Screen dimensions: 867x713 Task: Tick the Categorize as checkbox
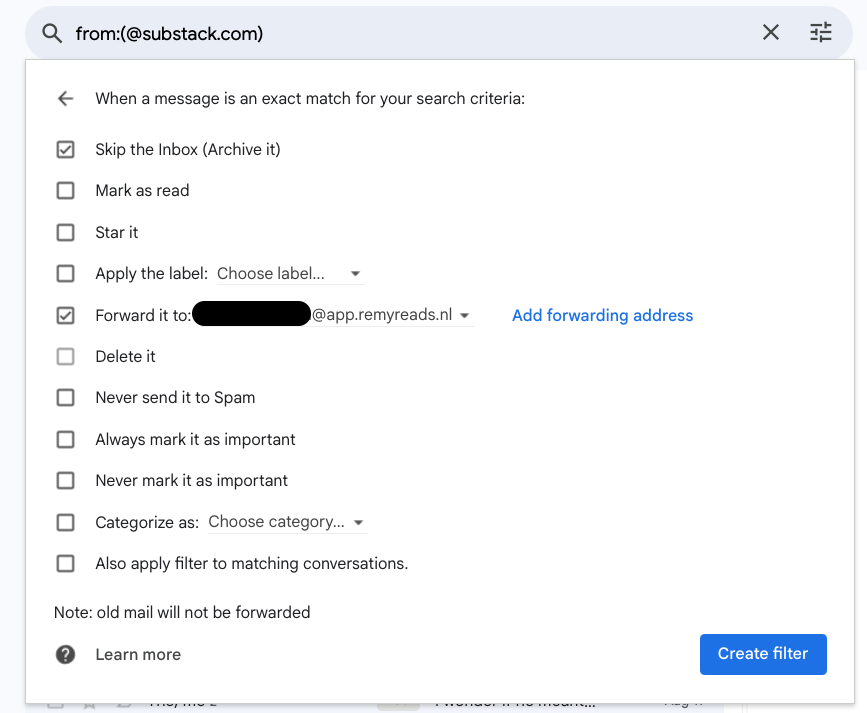pyautogui.click(x=65, y=522)
